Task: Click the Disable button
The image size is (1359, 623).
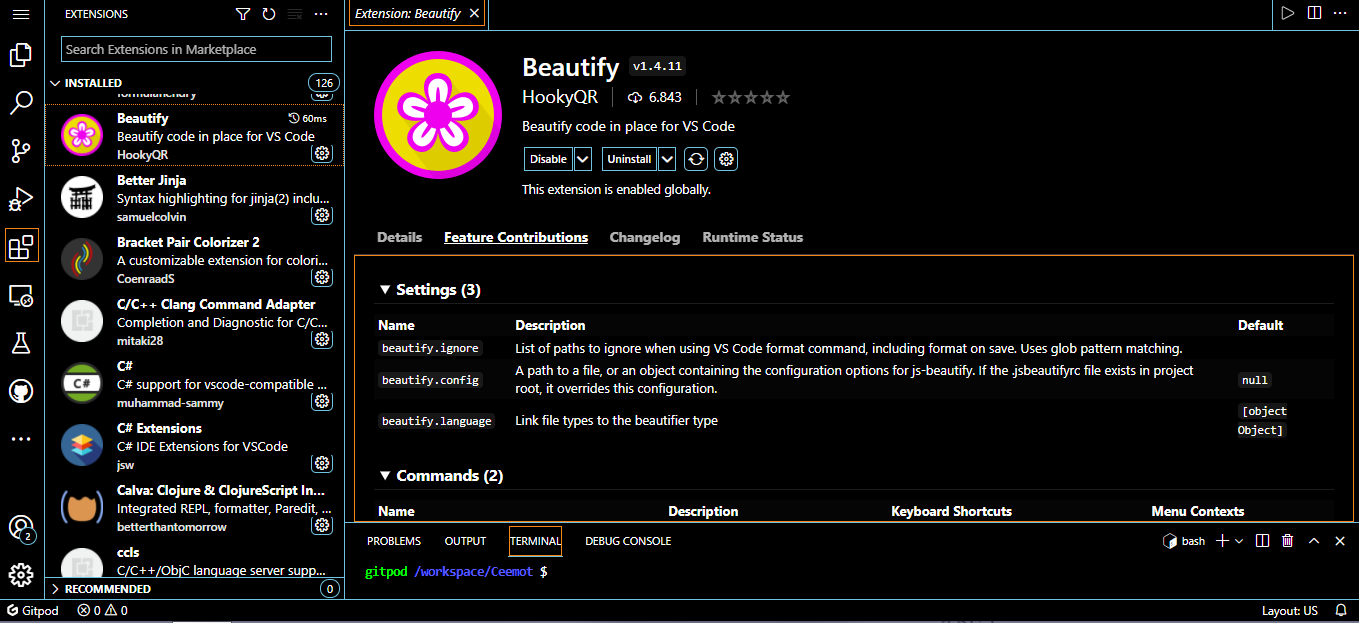Action: 548,159
